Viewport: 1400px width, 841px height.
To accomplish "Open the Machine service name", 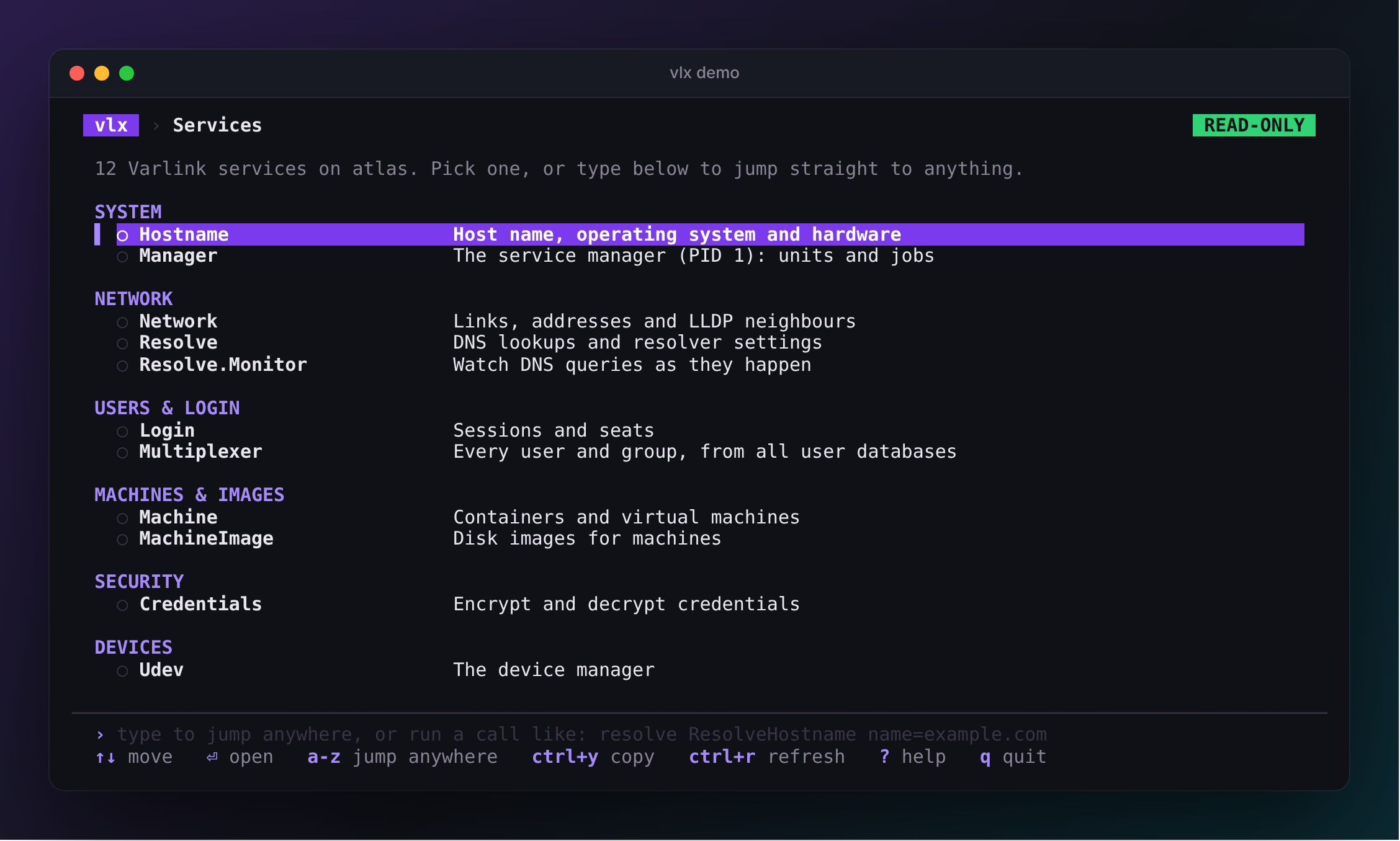I will point(178,517).
